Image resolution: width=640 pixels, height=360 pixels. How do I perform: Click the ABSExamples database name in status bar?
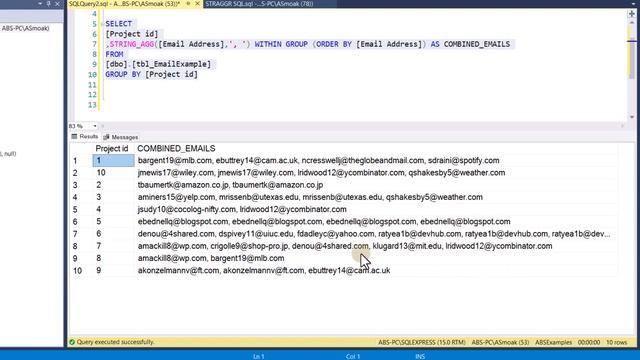click(553, 342)
